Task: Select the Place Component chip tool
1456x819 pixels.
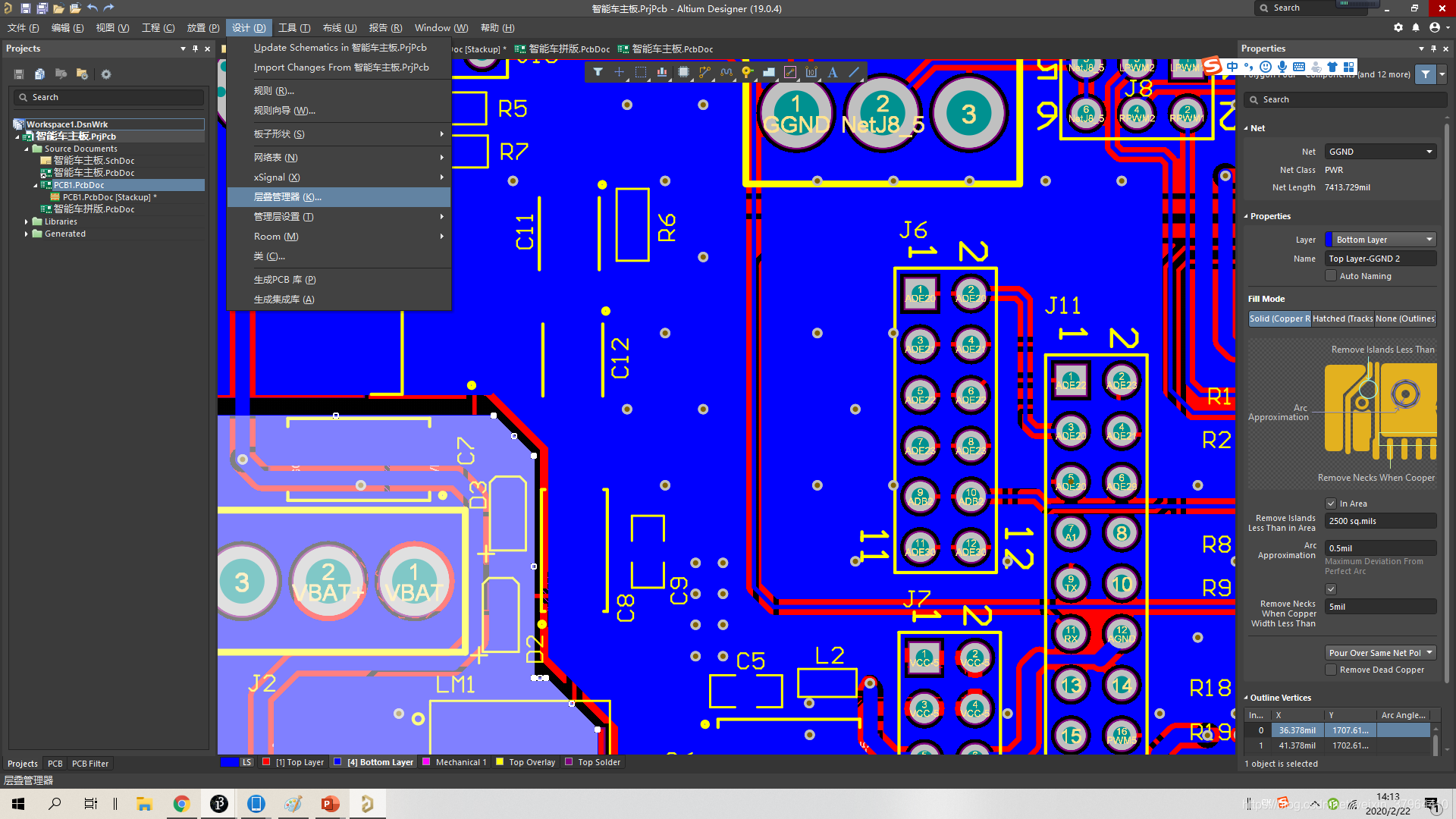Action: [683, 72]
